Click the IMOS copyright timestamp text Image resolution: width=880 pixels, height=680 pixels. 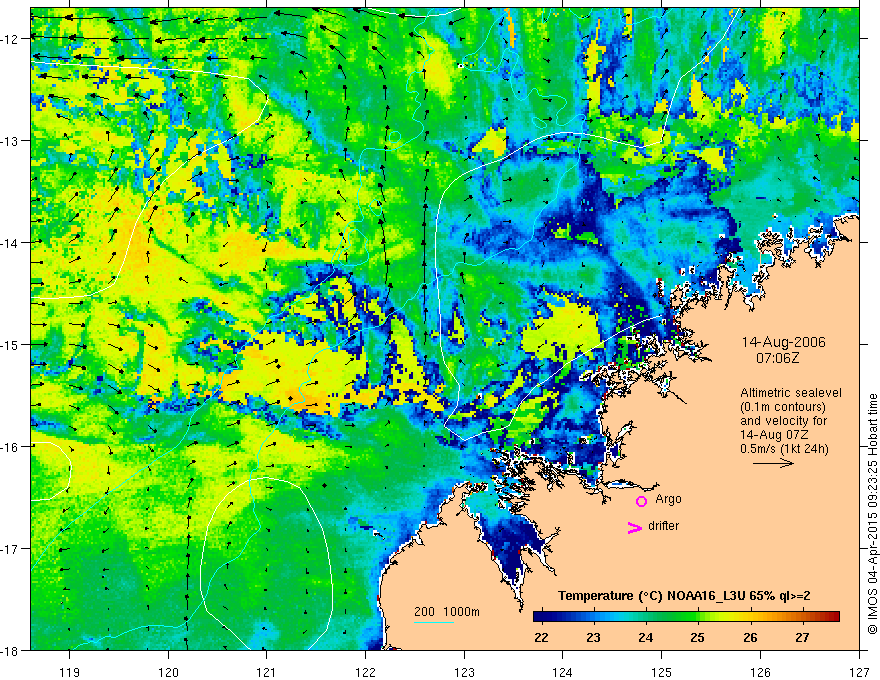point(873,514)
